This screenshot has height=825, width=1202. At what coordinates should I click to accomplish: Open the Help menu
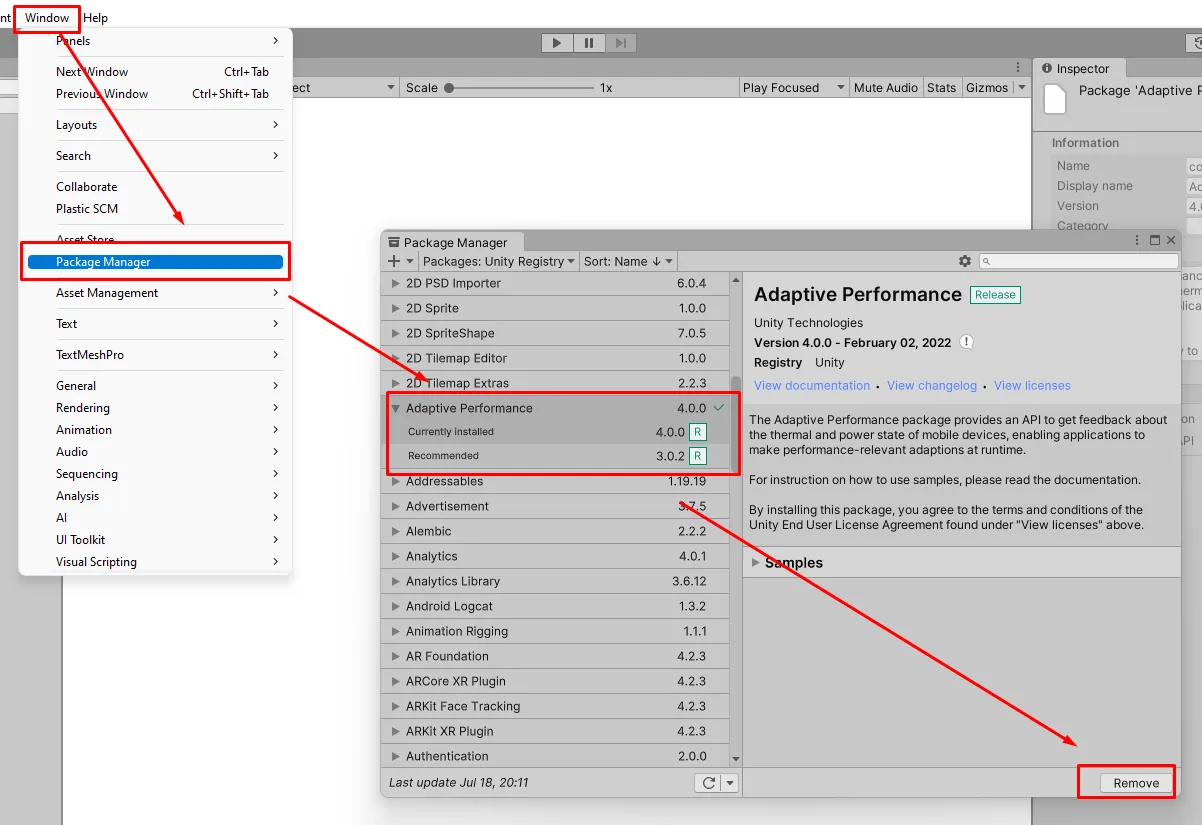(96, 18)
